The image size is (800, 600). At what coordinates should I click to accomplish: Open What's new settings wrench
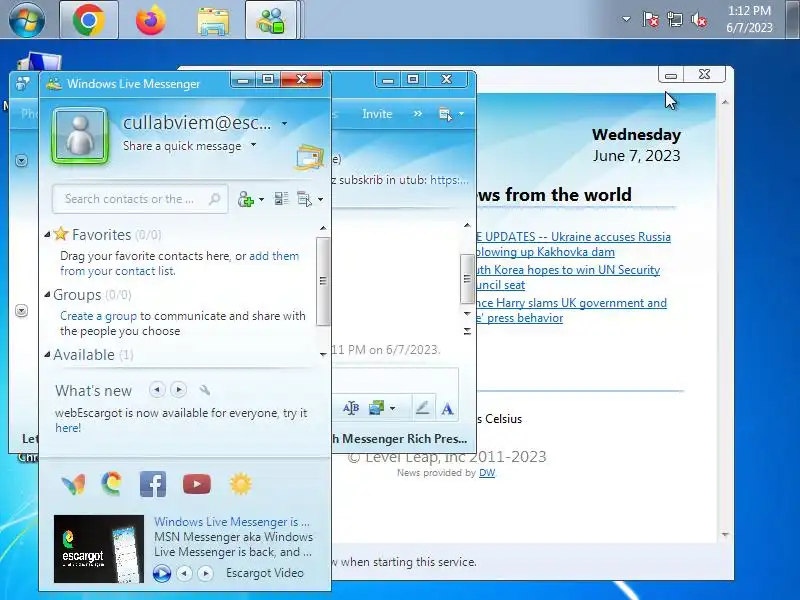click(x=205, y=390)
